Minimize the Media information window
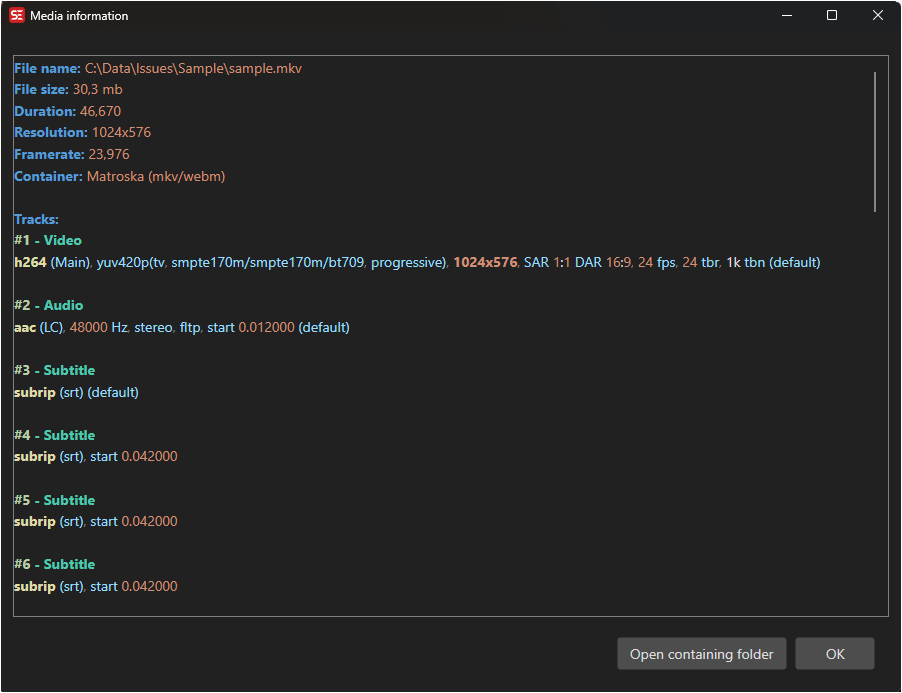The height and width of the screenshot is (693, 902). [786, 16]
